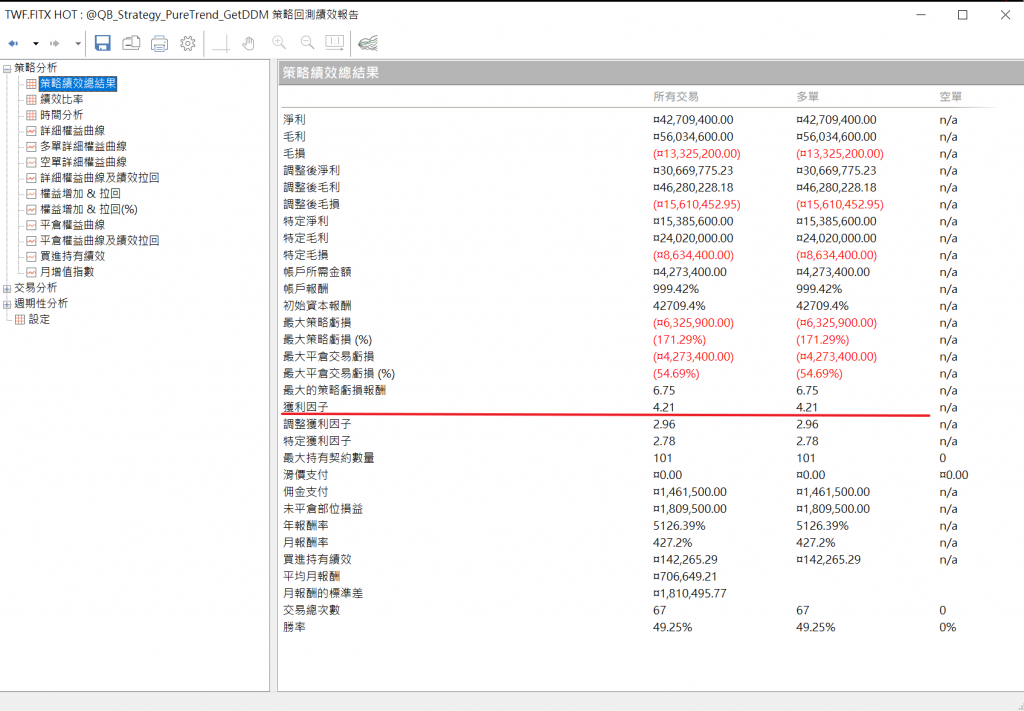Select 績效比率 in the tree
The image size is (1024, 711).
pyautogui.click(x=61, y=100)
